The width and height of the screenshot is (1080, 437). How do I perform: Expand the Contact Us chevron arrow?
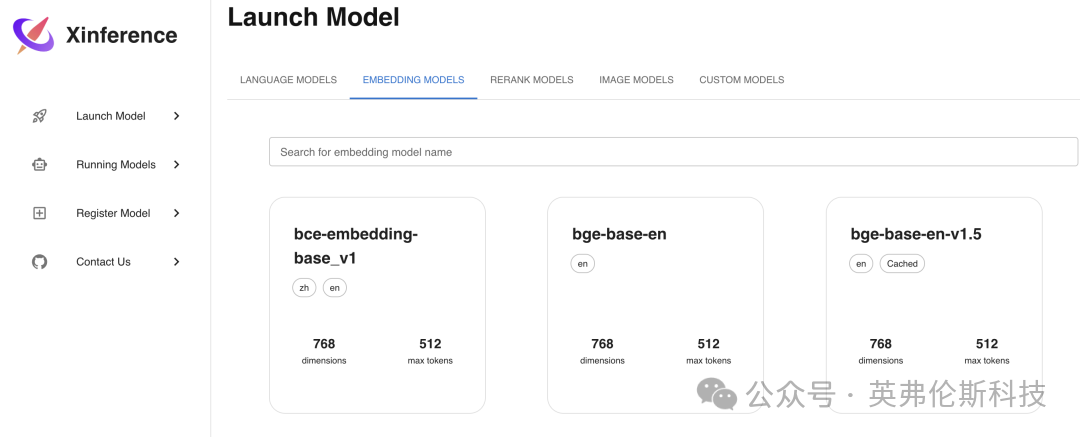[x=176, y=262]
